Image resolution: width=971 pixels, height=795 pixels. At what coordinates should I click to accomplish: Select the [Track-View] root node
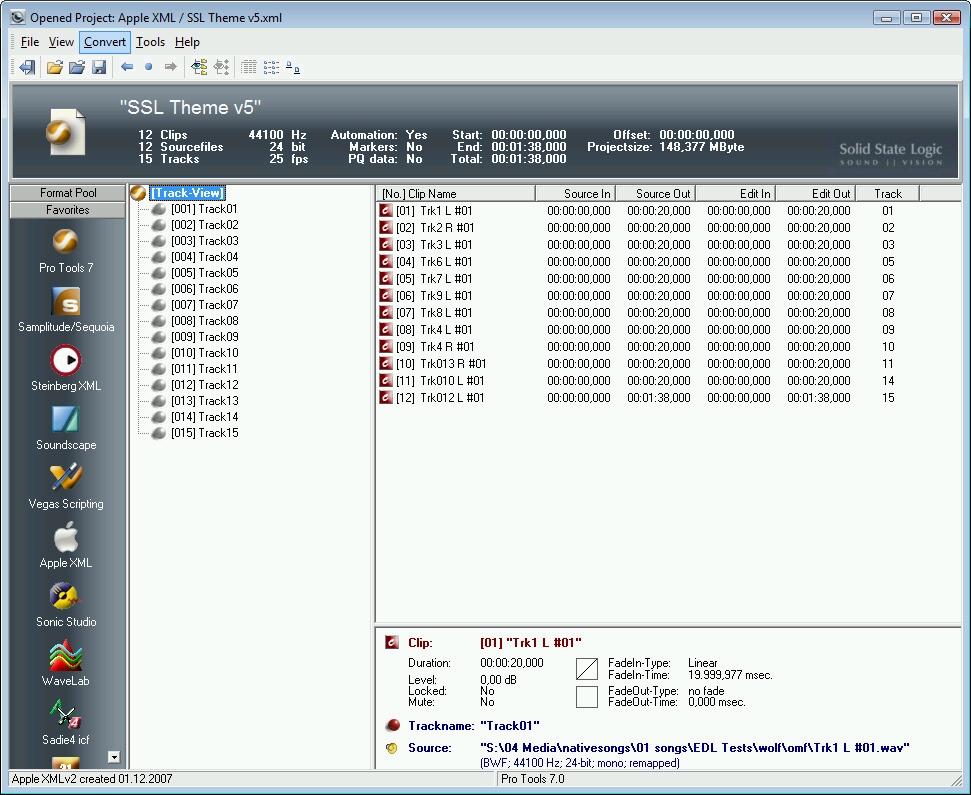click(187, 193)
